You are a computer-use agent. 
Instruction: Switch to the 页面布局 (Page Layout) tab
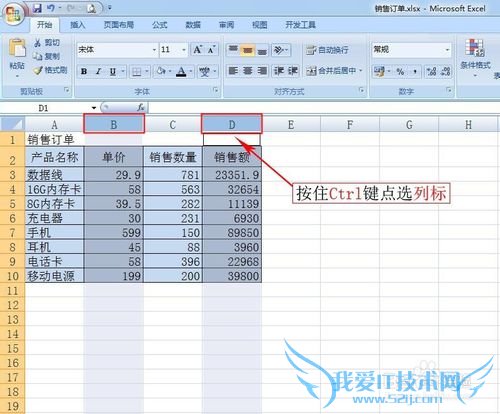click(x=119, y=25)
